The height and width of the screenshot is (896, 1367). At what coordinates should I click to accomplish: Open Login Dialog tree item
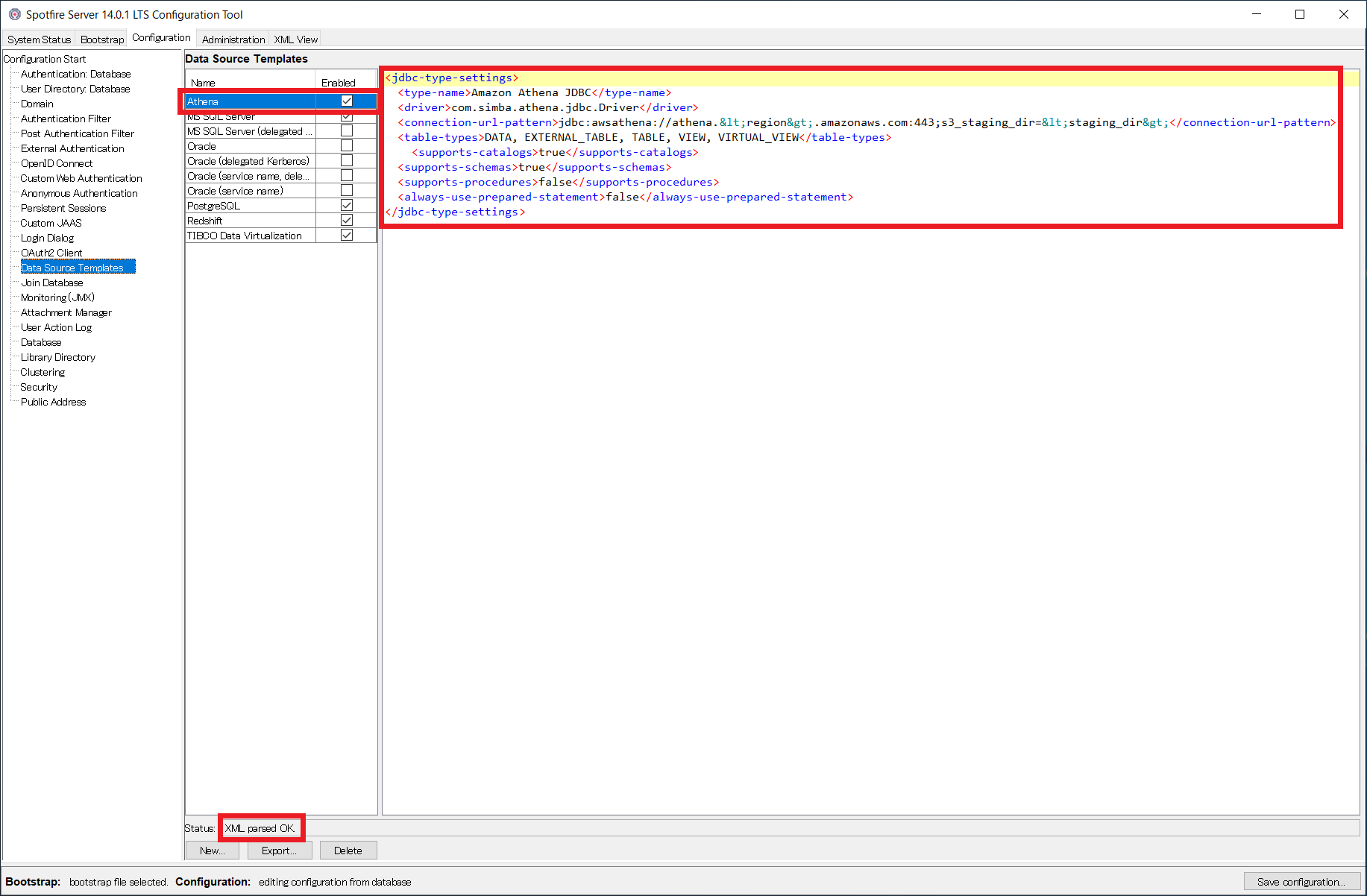click(x=47, y=238)
